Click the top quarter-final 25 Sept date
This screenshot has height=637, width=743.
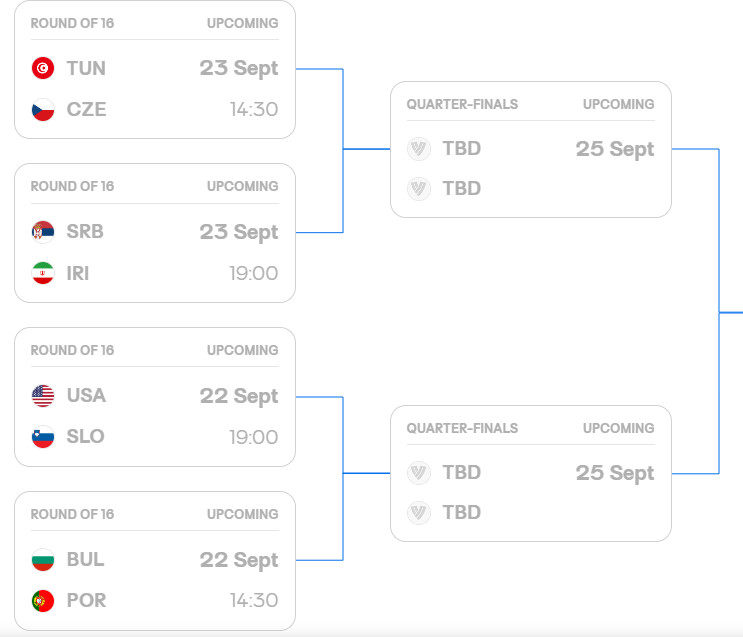(x=615, y=149)
